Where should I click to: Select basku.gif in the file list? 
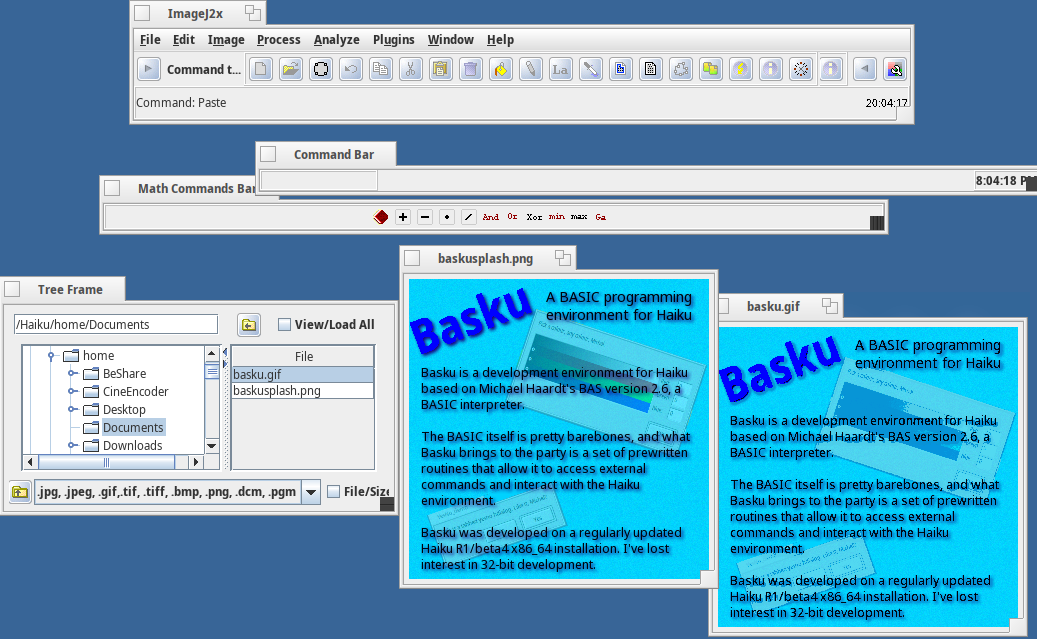pyautogui.click(x=302, y=374)
